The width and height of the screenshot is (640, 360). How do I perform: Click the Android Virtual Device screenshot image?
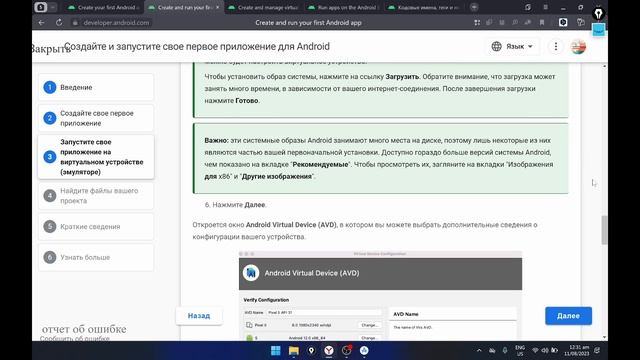[380, 296]
